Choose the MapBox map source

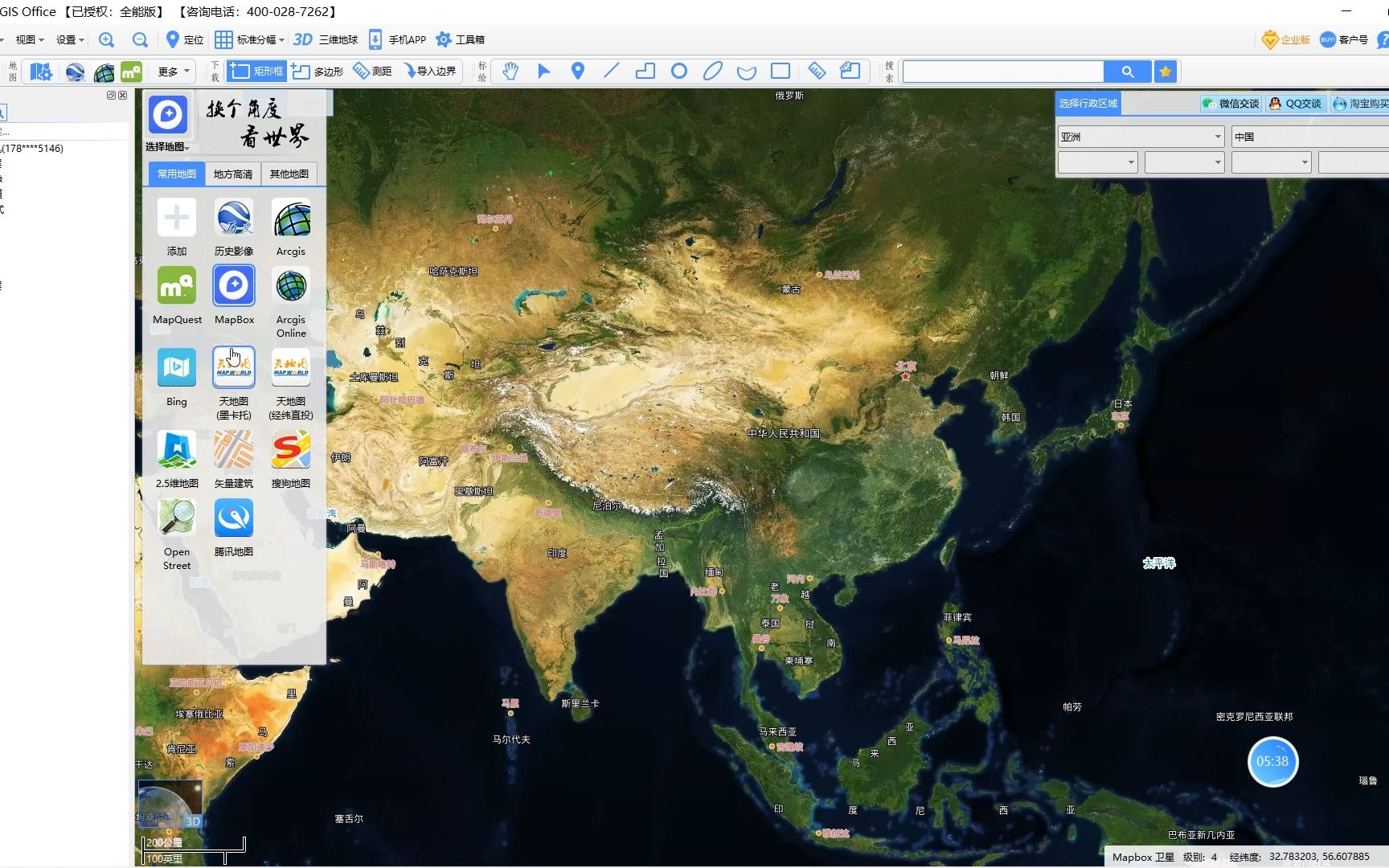[234, 295]
